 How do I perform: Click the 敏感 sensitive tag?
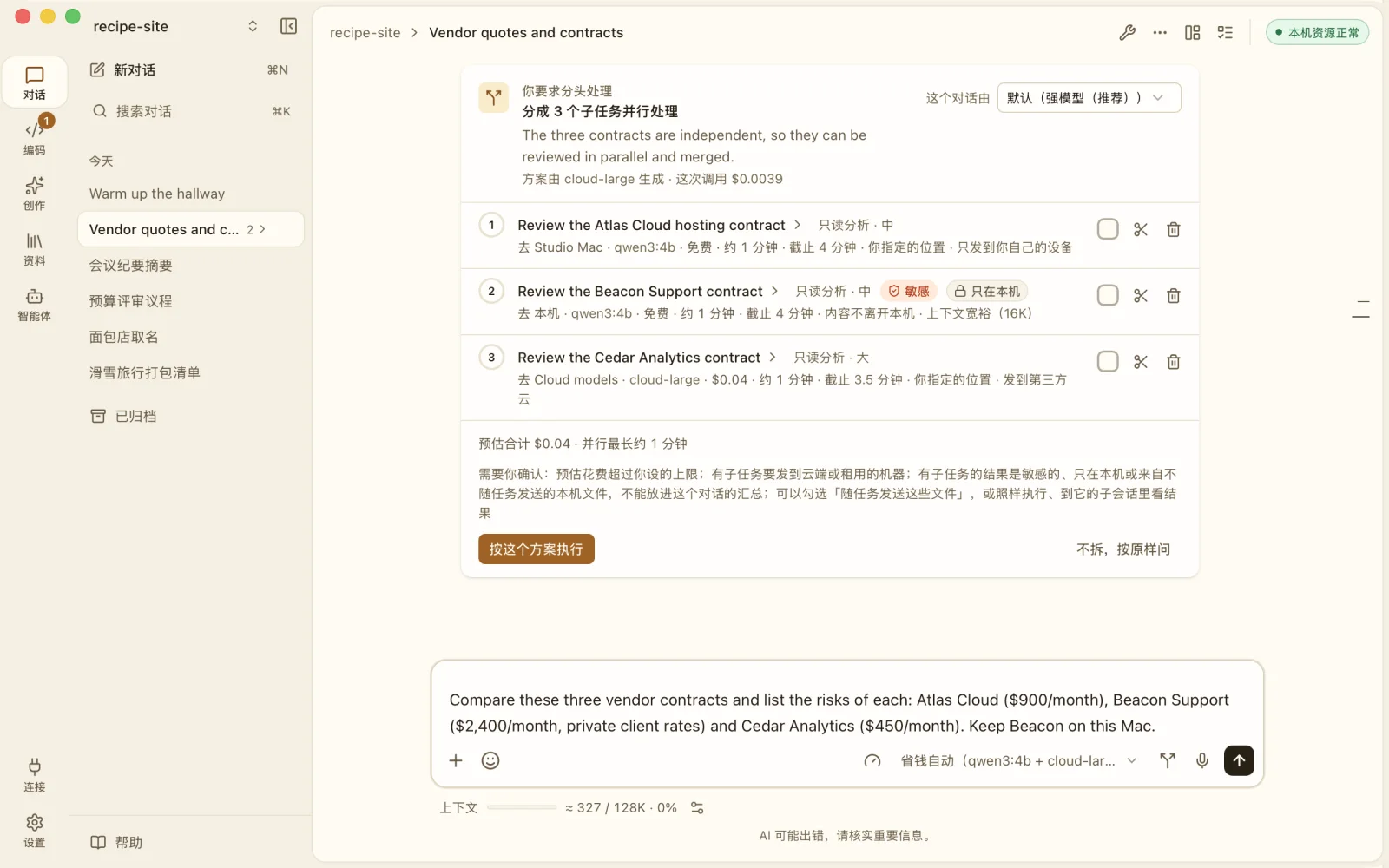coord(909,291)
